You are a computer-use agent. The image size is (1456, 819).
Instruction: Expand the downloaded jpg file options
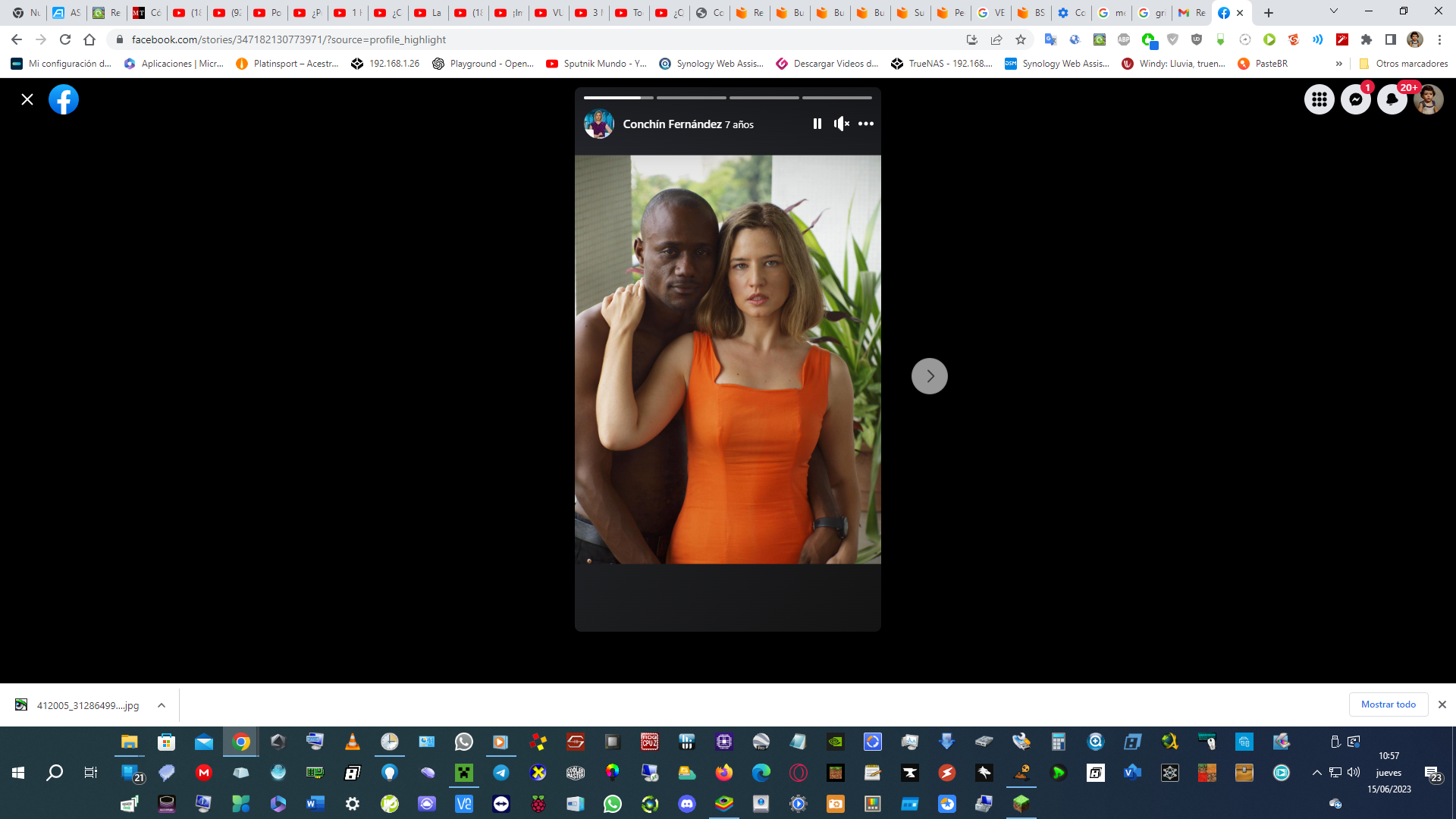click(162, 705)
